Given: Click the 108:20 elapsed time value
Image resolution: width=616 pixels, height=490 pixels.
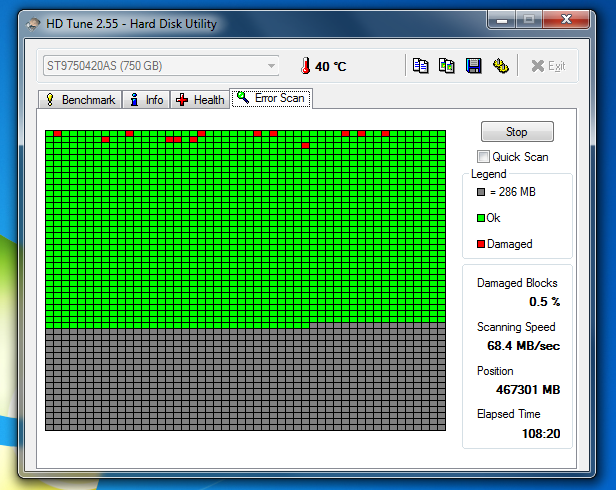Looking at the screenshot, I should 541,433.
